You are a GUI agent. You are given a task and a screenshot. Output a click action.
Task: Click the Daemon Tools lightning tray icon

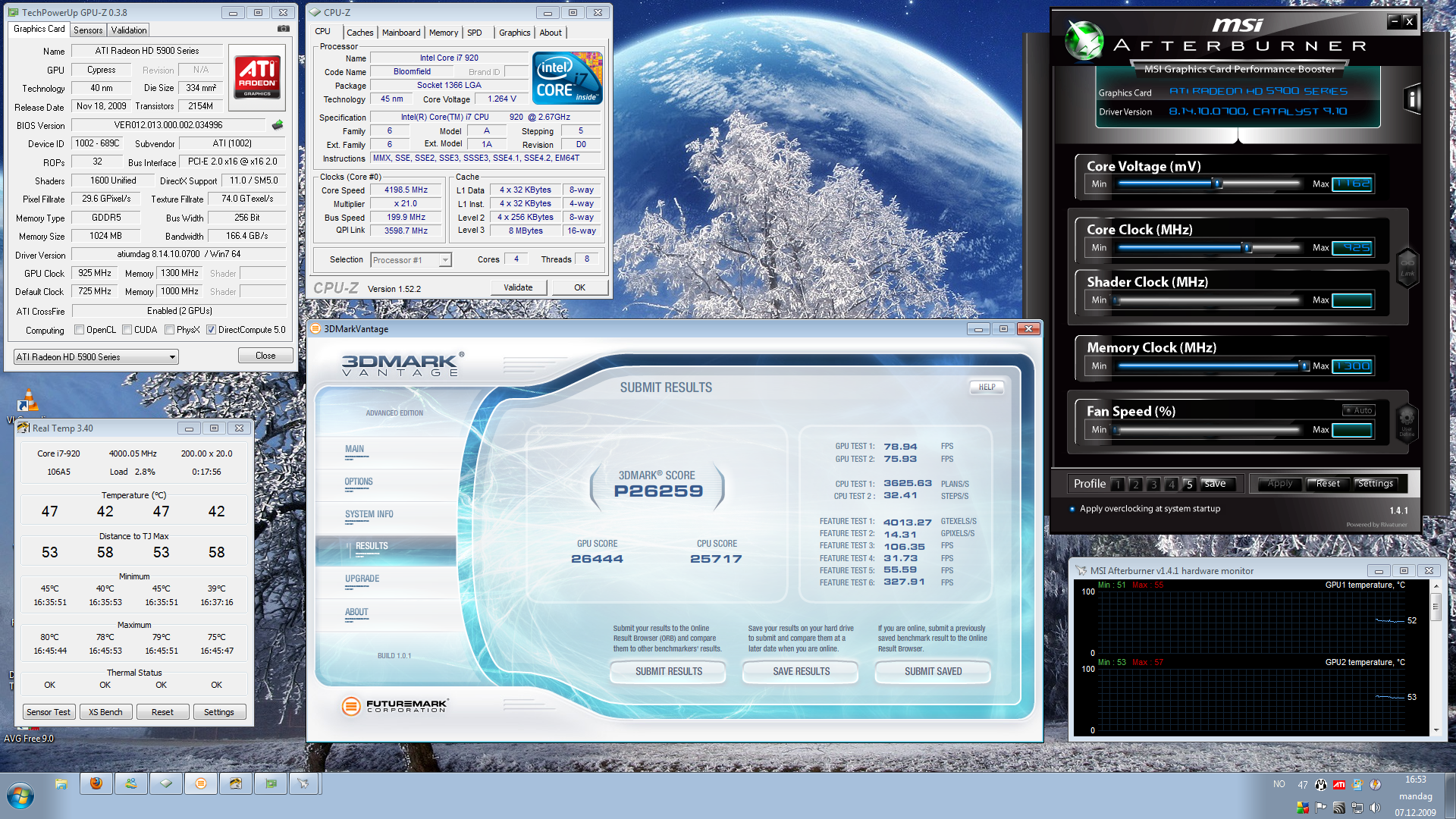pos(1376,785)
